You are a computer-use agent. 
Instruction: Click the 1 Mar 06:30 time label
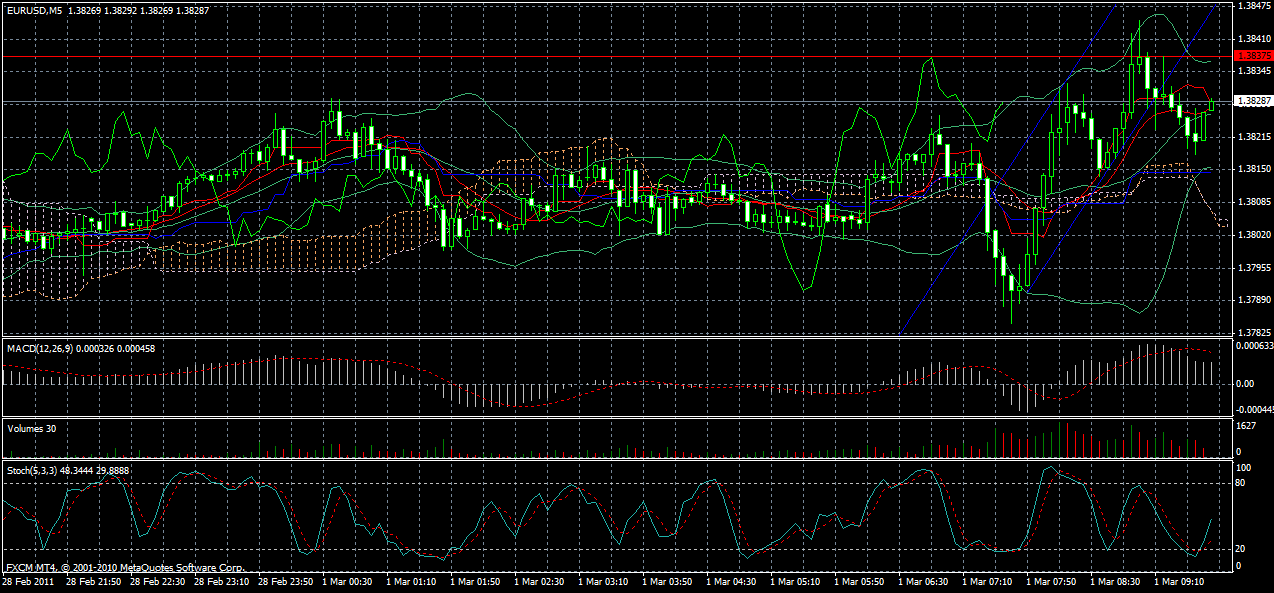925,581
